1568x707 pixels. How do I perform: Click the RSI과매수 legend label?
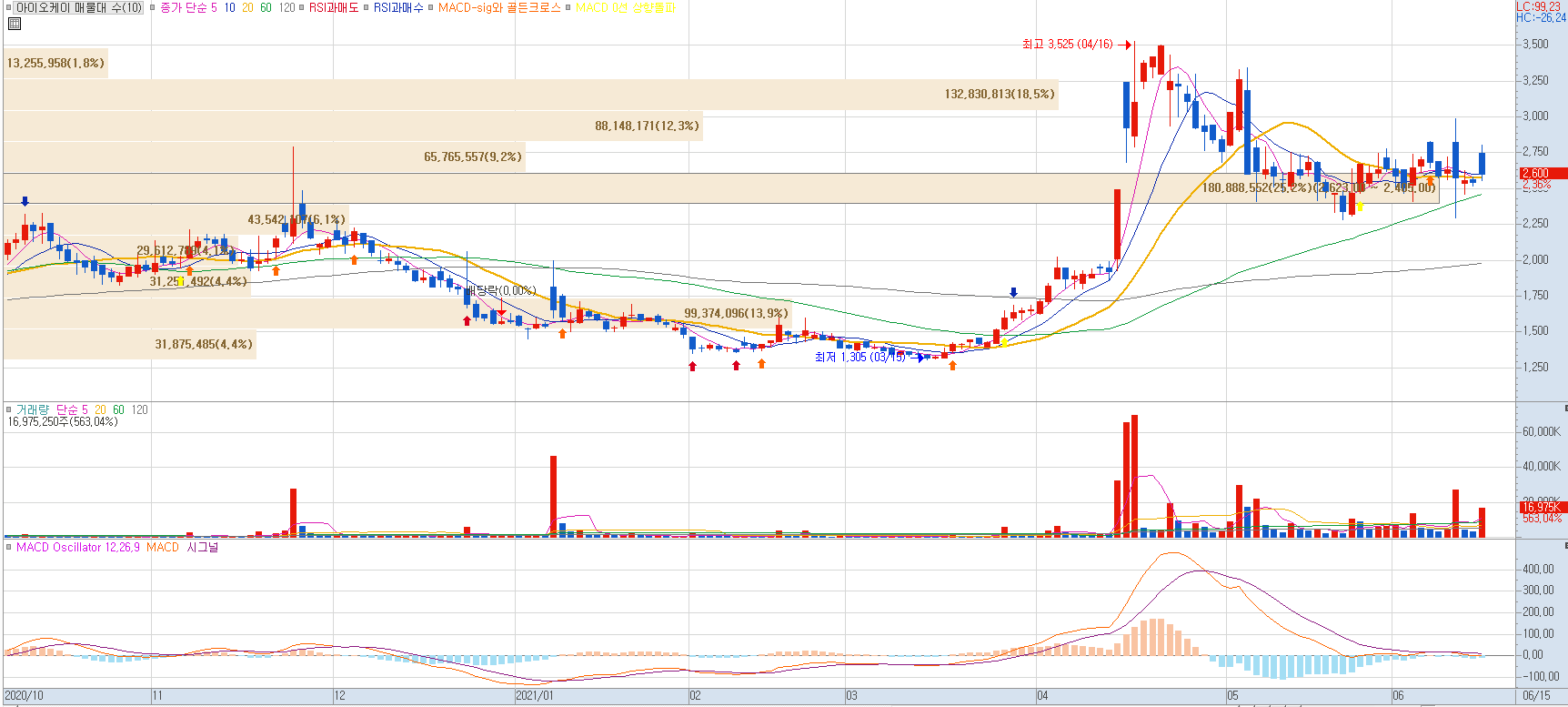click(x=398, y=7)
